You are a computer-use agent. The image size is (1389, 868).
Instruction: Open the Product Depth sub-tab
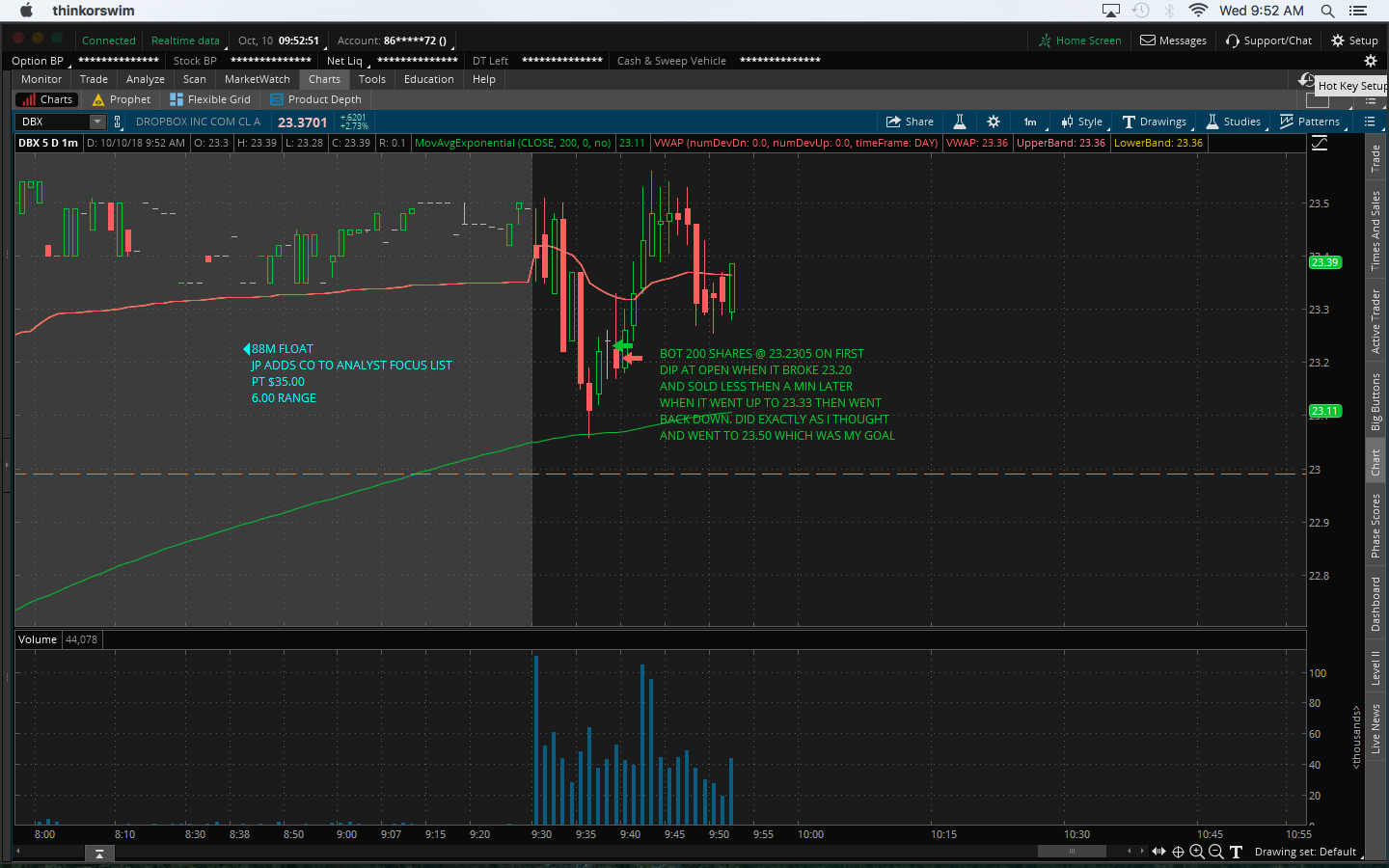(x=316, y=99)
